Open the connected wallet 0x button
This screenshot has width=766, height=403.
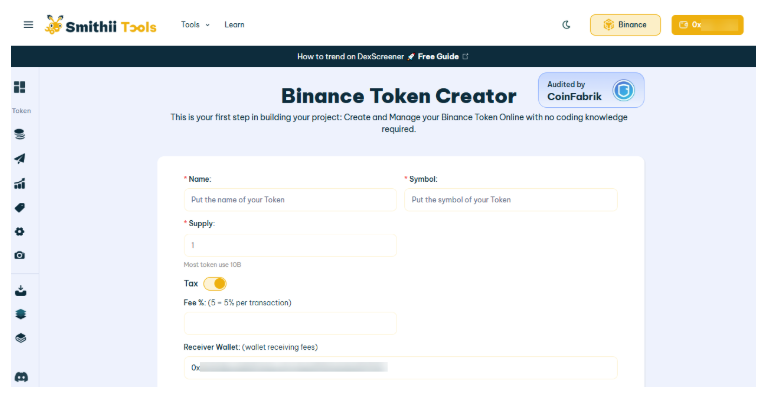pos(706,25)
